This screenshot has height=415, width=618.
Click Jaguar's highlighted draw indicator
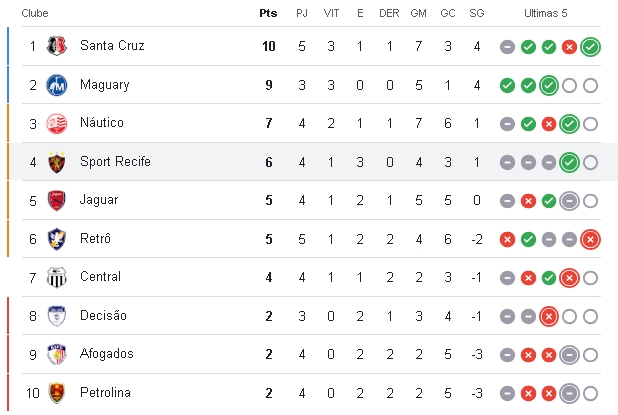tap(569, 201)
